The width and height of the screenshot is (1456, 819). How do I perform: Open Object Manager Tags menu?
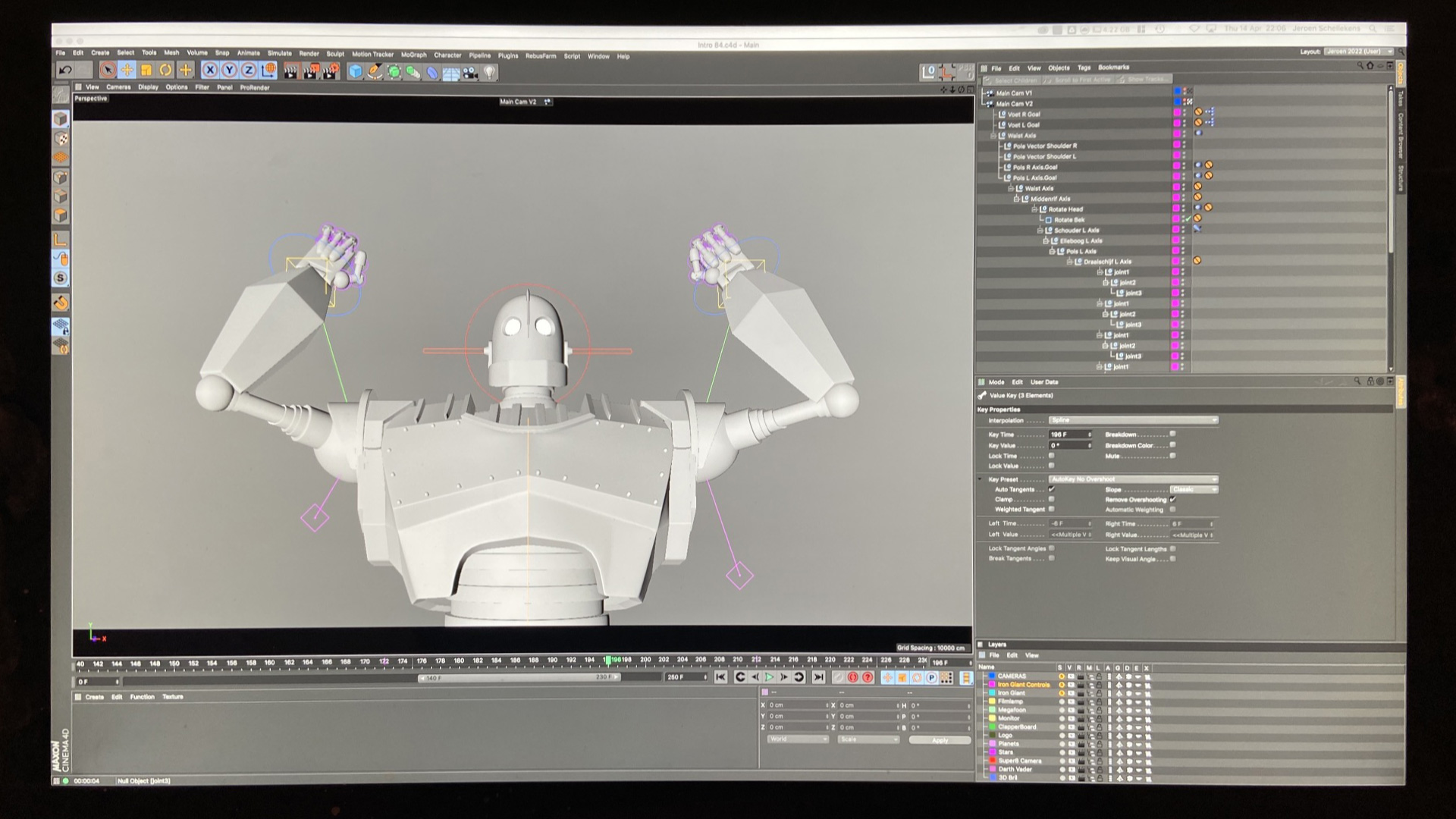tap(1084, 68)
